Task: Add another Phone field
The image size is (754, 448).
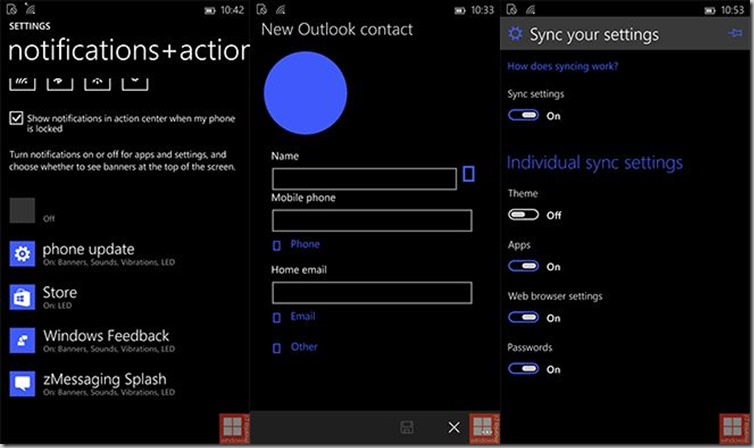Action: (x=305, y=244)
